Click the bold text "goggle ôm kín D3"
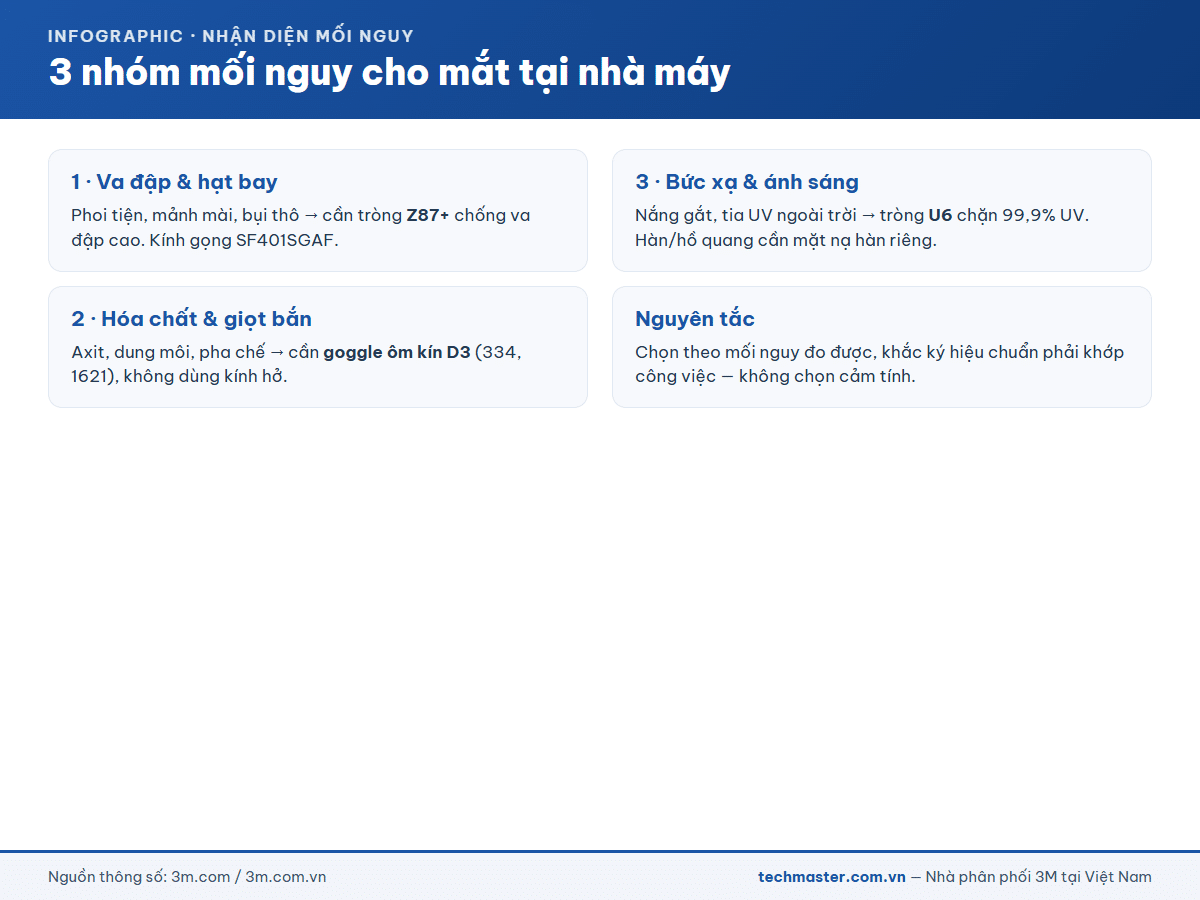The image size is (1200, 900). coord(397,353)
